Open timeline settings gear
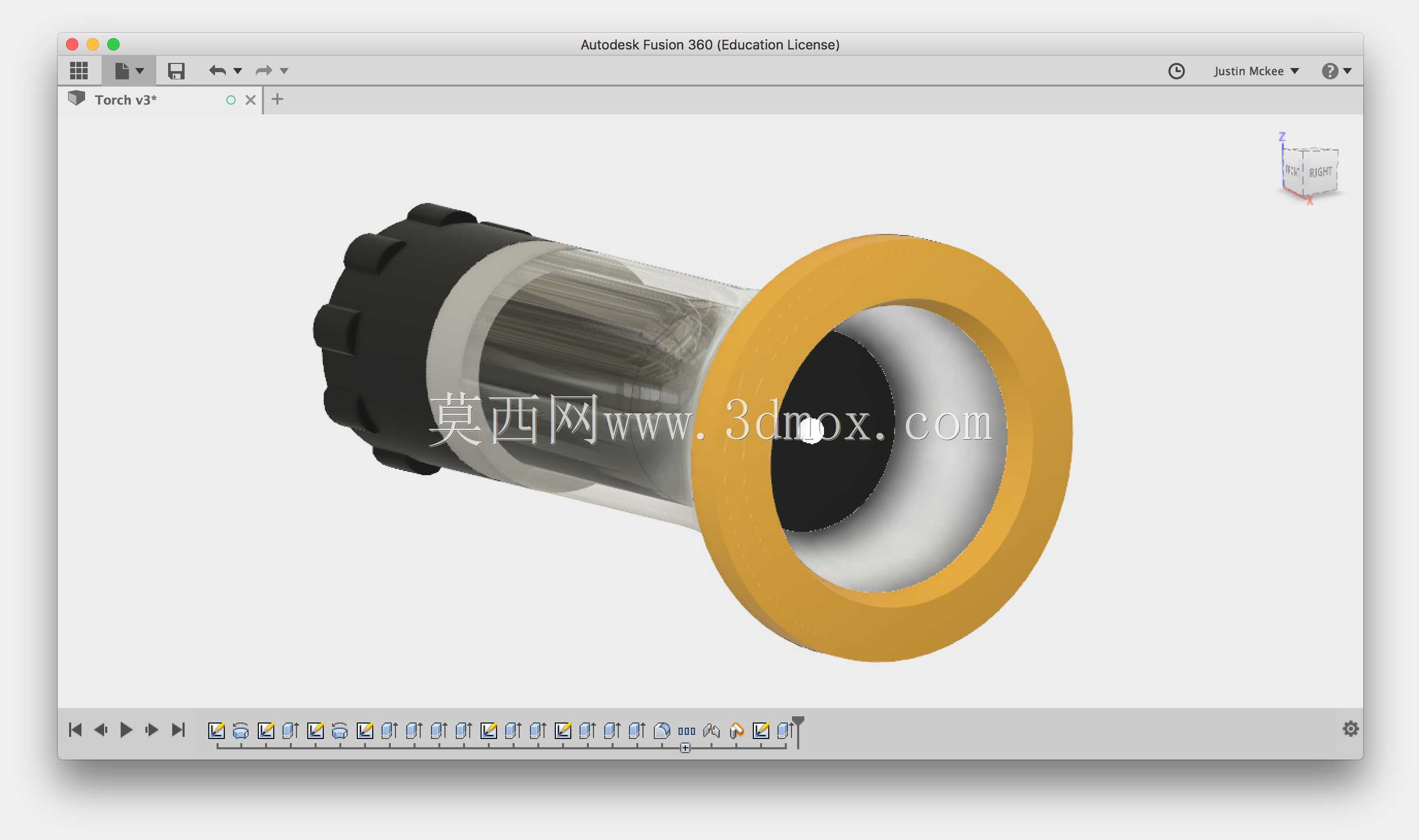1419x840 pixels. [1350, 729]
